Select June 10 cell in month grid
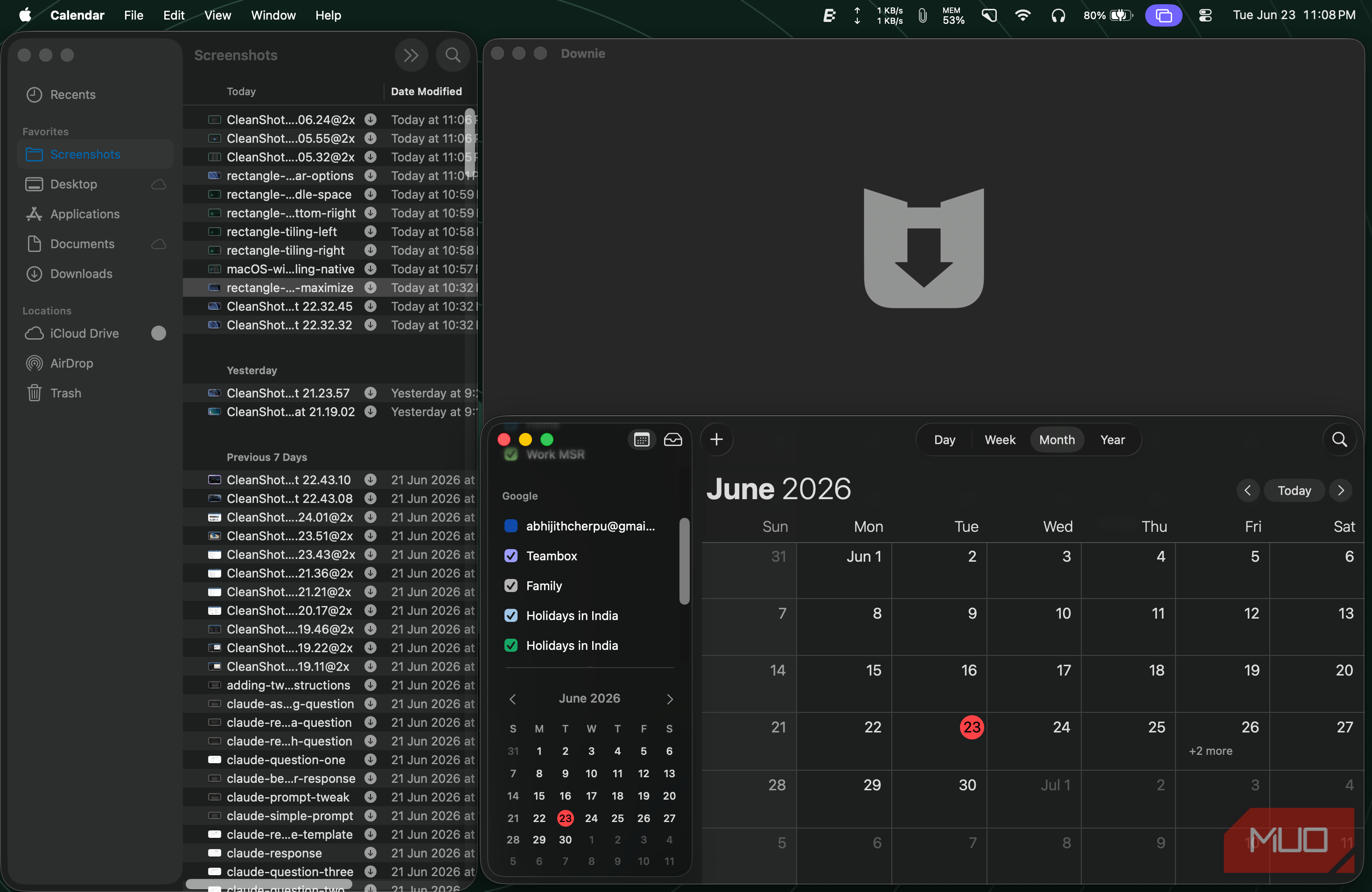Image resolution: width=1372 pixels, height=892 pixels. point(1034,627)
